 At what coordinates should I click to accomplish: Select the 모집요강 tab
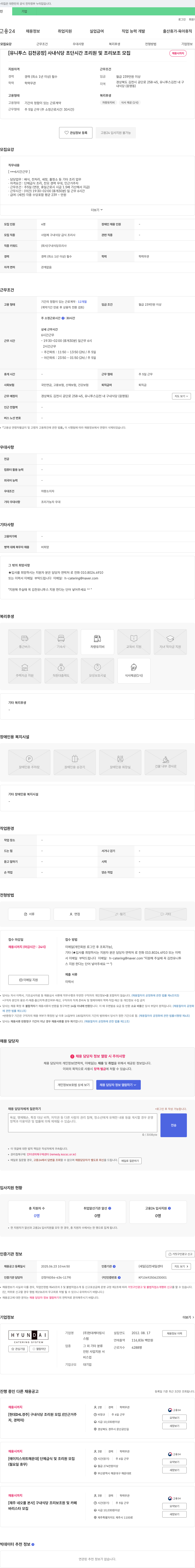click(x=6, y=44)
